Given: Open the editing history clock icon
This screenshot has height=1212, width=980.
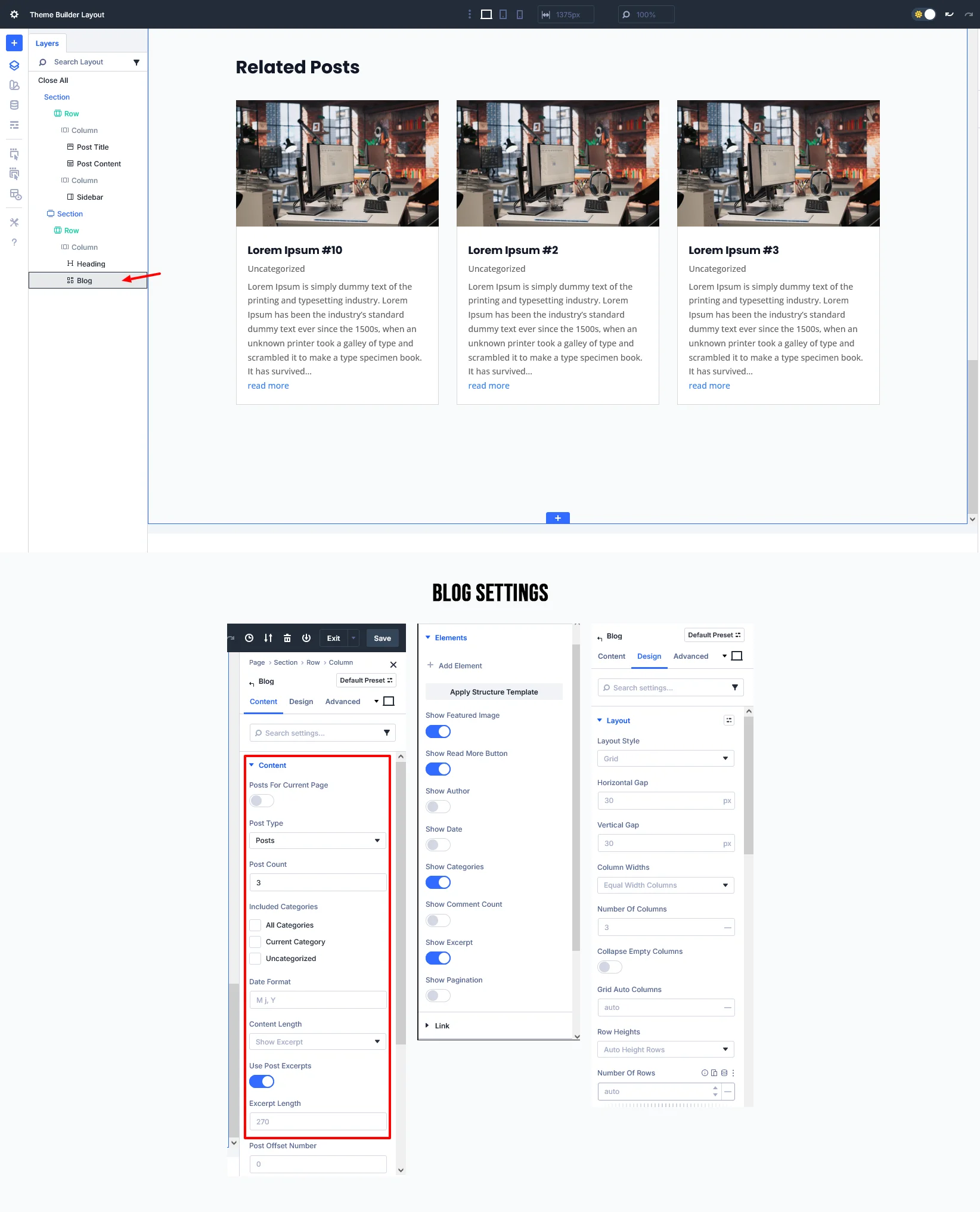Looking at the screenshot, I should tap(249, 638).
